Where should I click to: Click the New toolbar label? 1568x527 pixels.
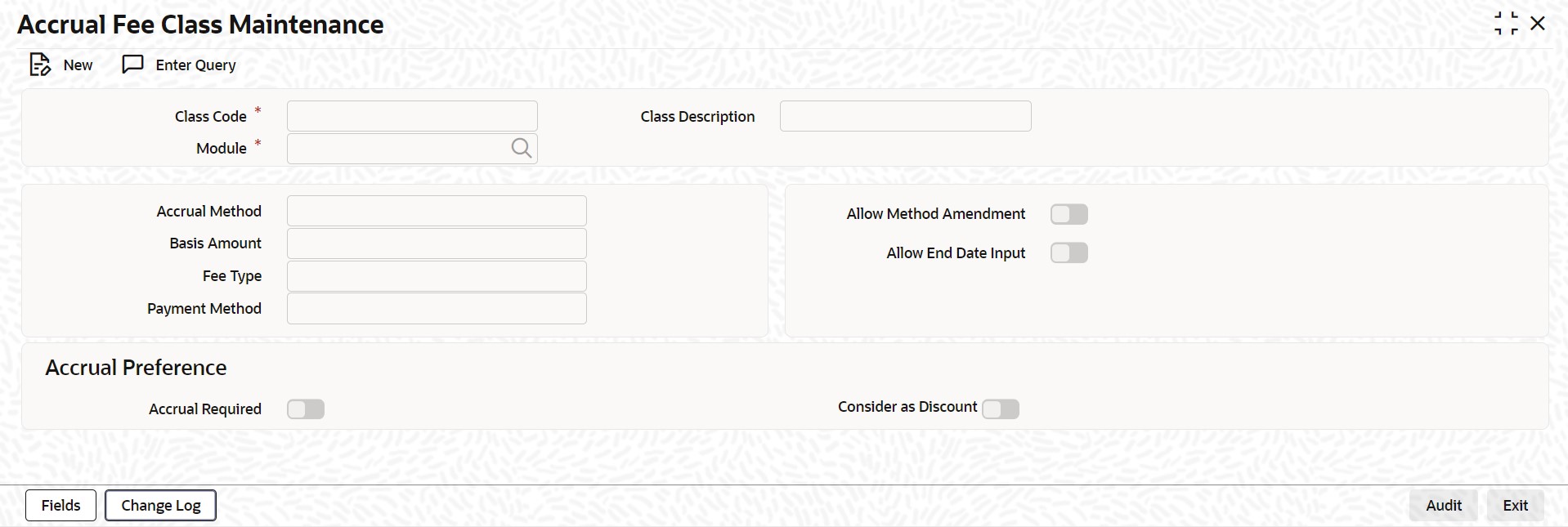pyautogui.click(x=78, y=65)
